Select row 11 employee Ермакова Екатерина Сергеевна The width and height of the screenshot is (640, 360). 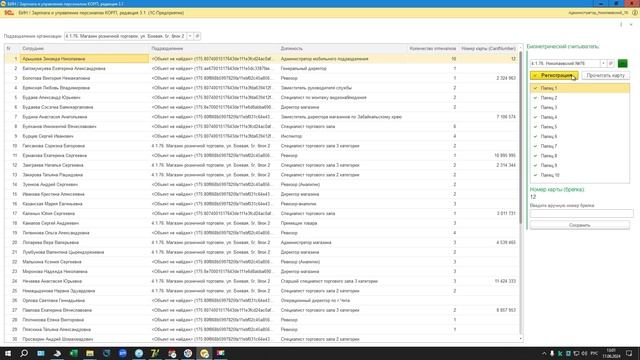[84, 156]
